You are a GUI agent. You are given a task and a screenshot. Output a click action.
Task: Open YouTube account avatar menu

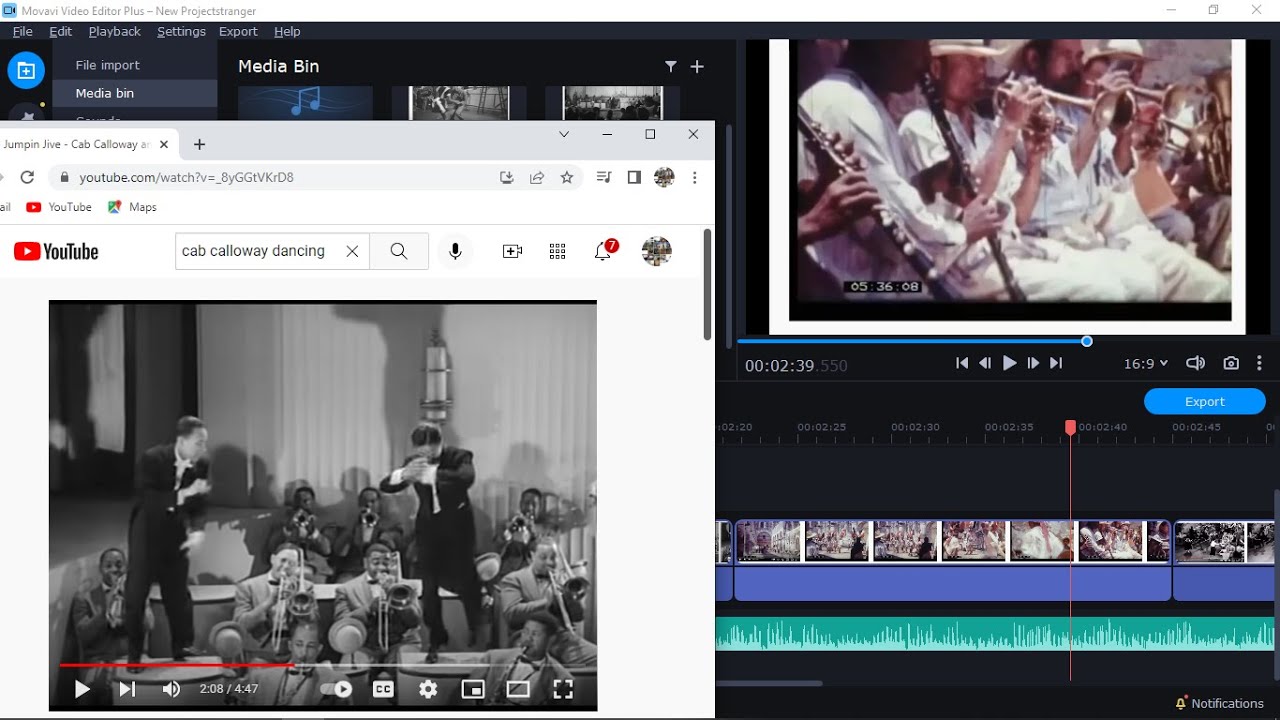point(657,251)
